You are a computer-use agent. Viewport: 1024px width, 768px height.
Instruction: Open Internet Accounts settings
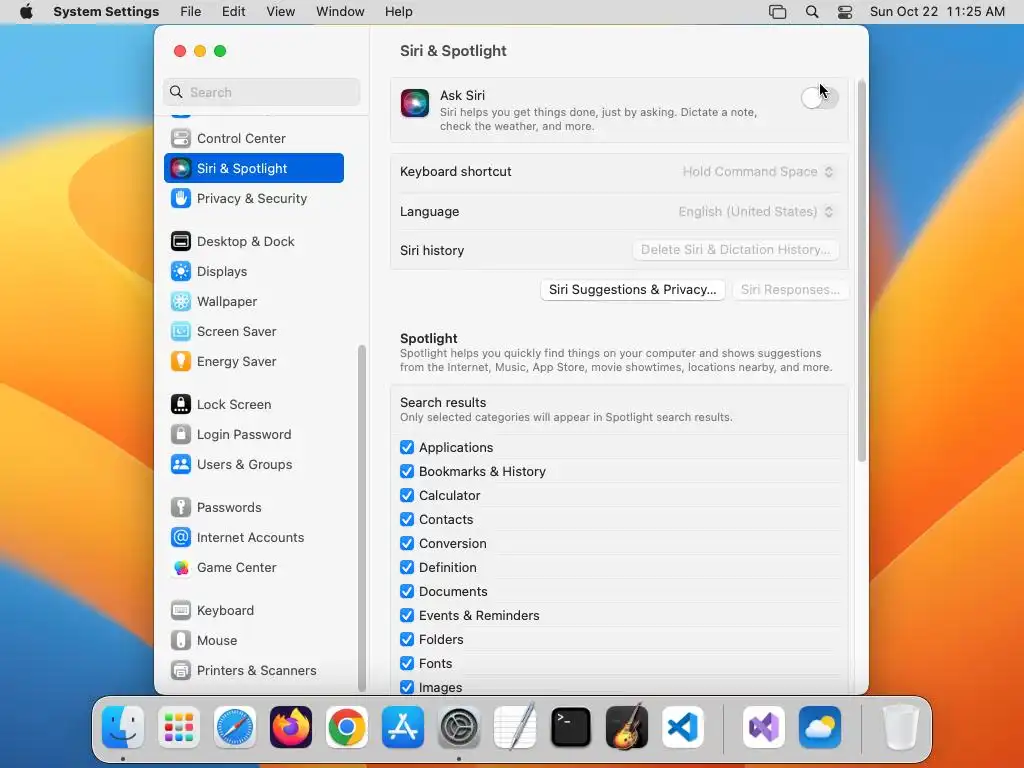click(x=254, y=538)
